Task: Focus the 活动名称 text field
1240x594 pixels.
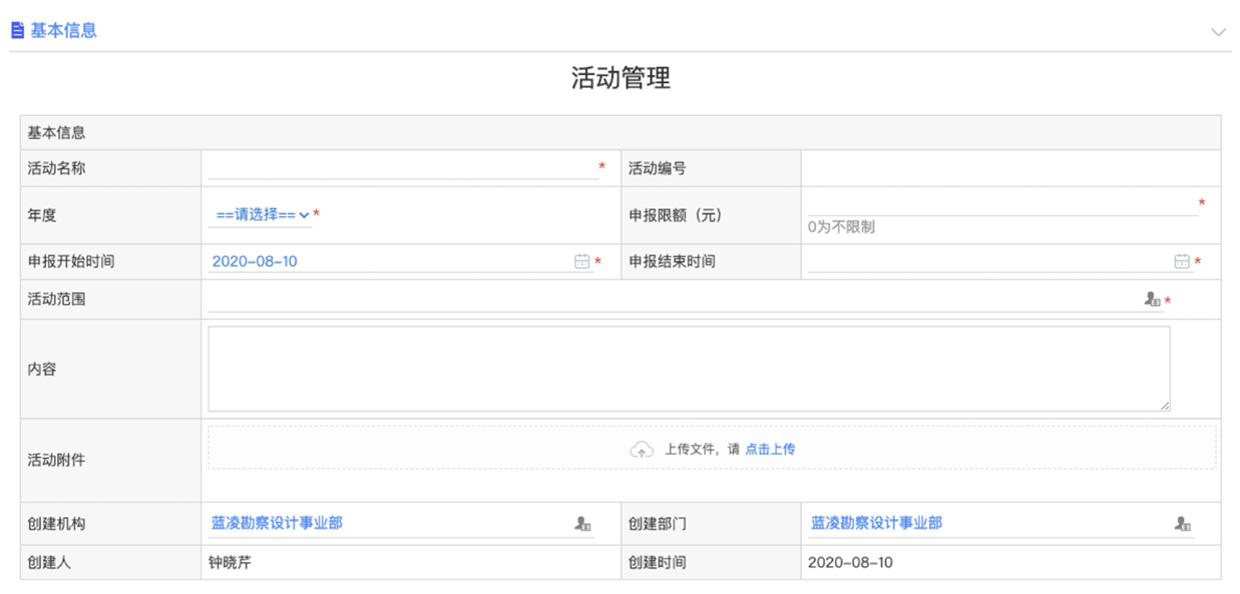Action: (x=402, y=168)
